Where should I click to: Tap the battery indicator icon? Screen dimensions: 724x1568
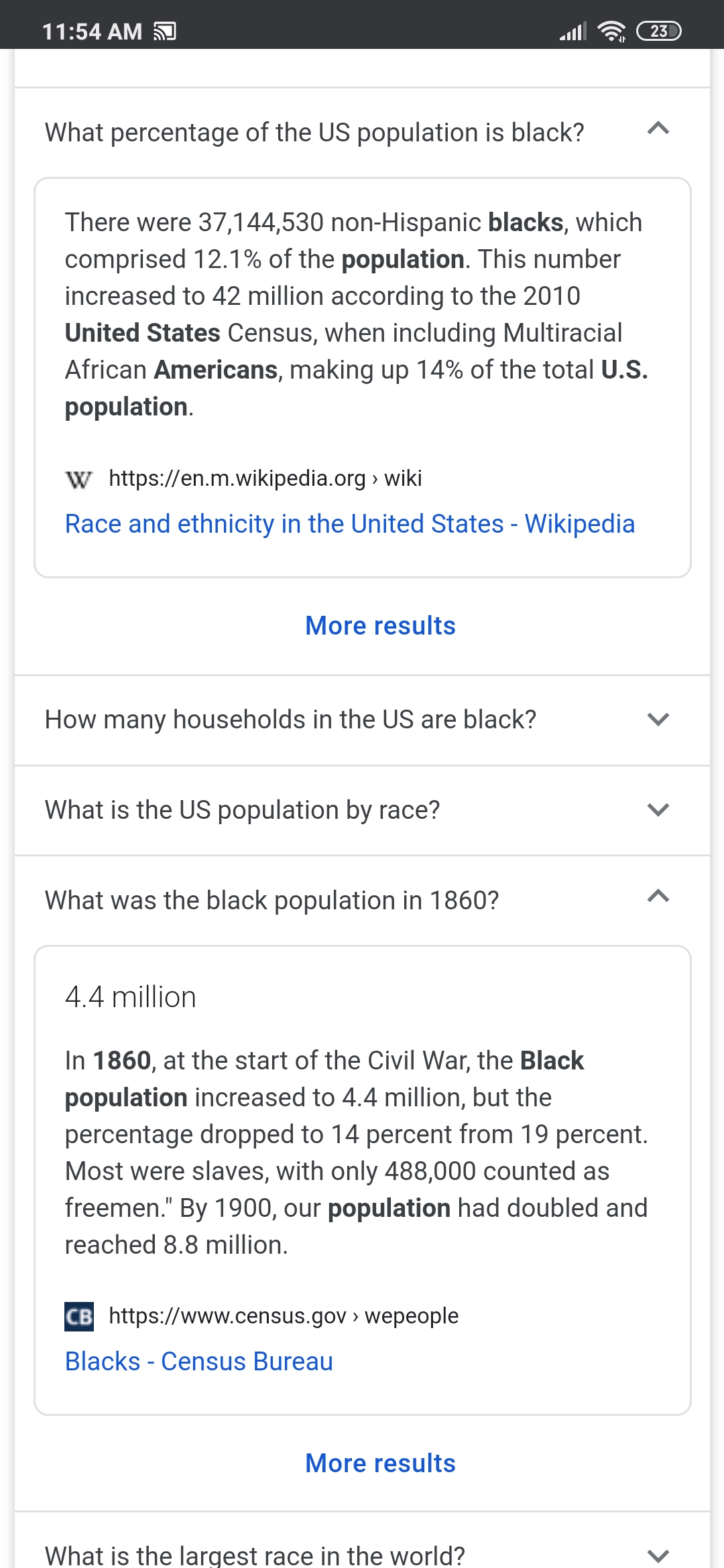(x=658, y=31)
